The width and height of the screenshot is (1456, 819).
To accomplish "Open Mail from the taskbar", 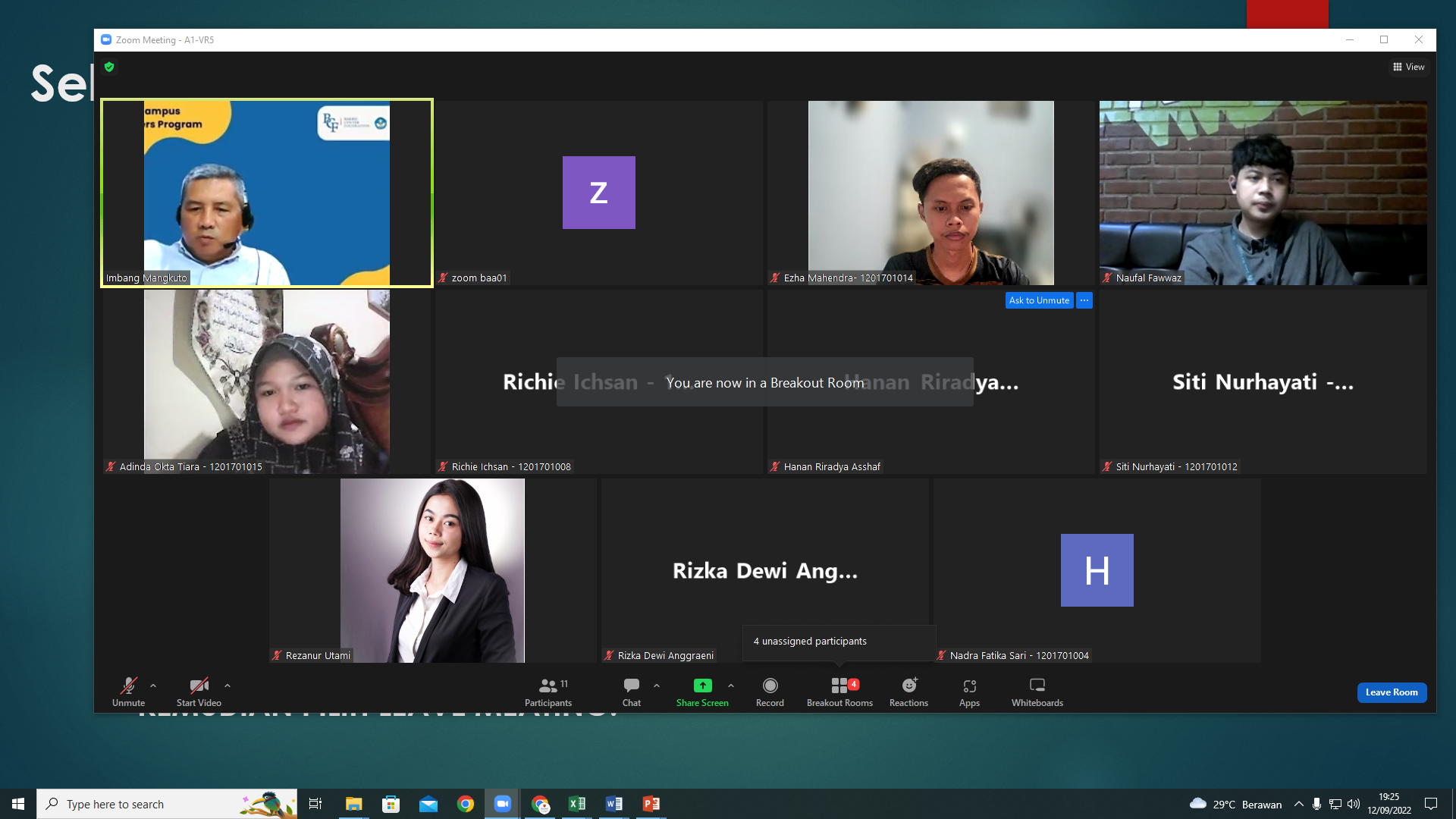I will [x=428, y=804].
